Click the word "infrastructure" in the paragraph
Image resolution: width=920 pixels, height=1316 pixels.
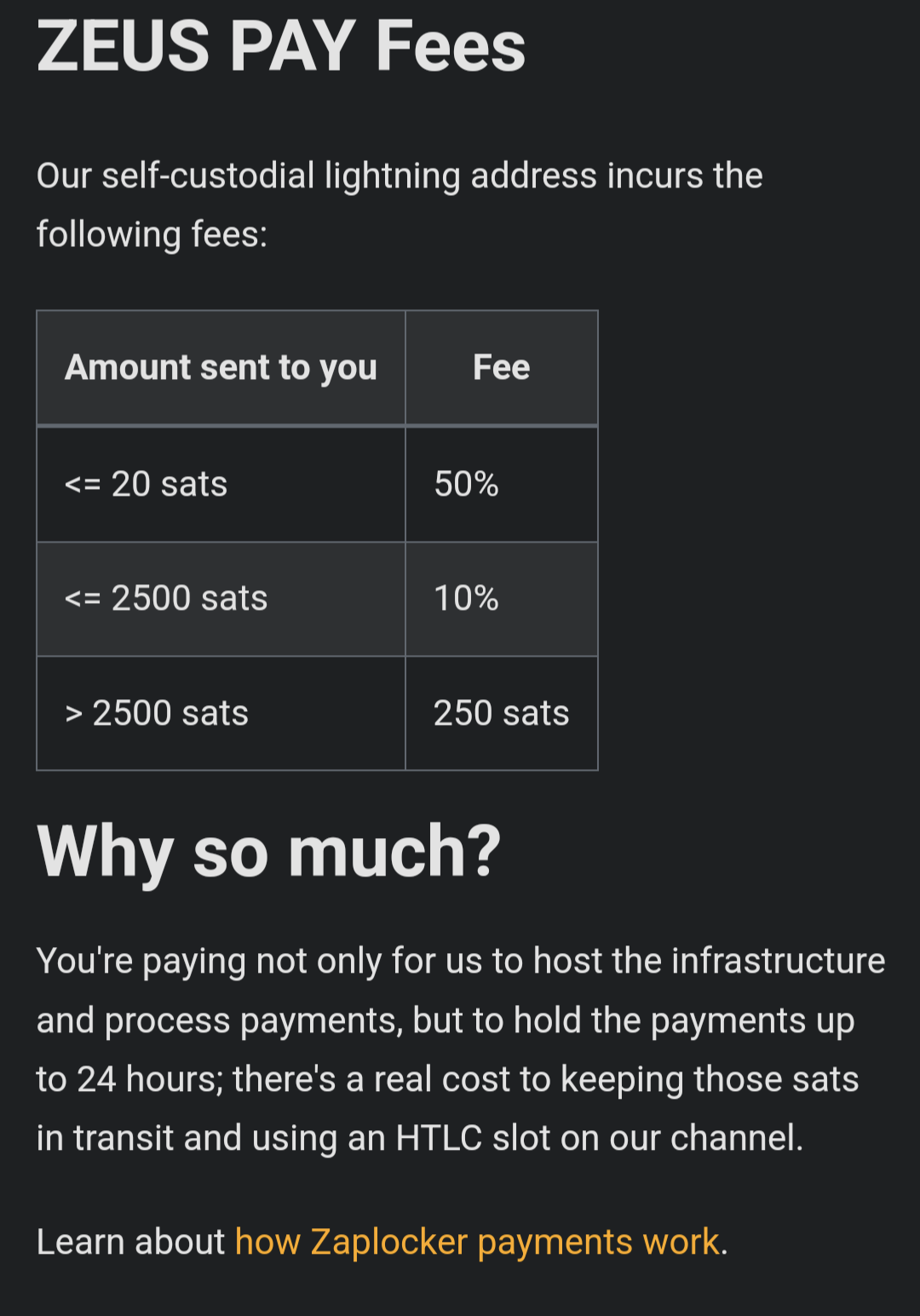tap(778, 961)
